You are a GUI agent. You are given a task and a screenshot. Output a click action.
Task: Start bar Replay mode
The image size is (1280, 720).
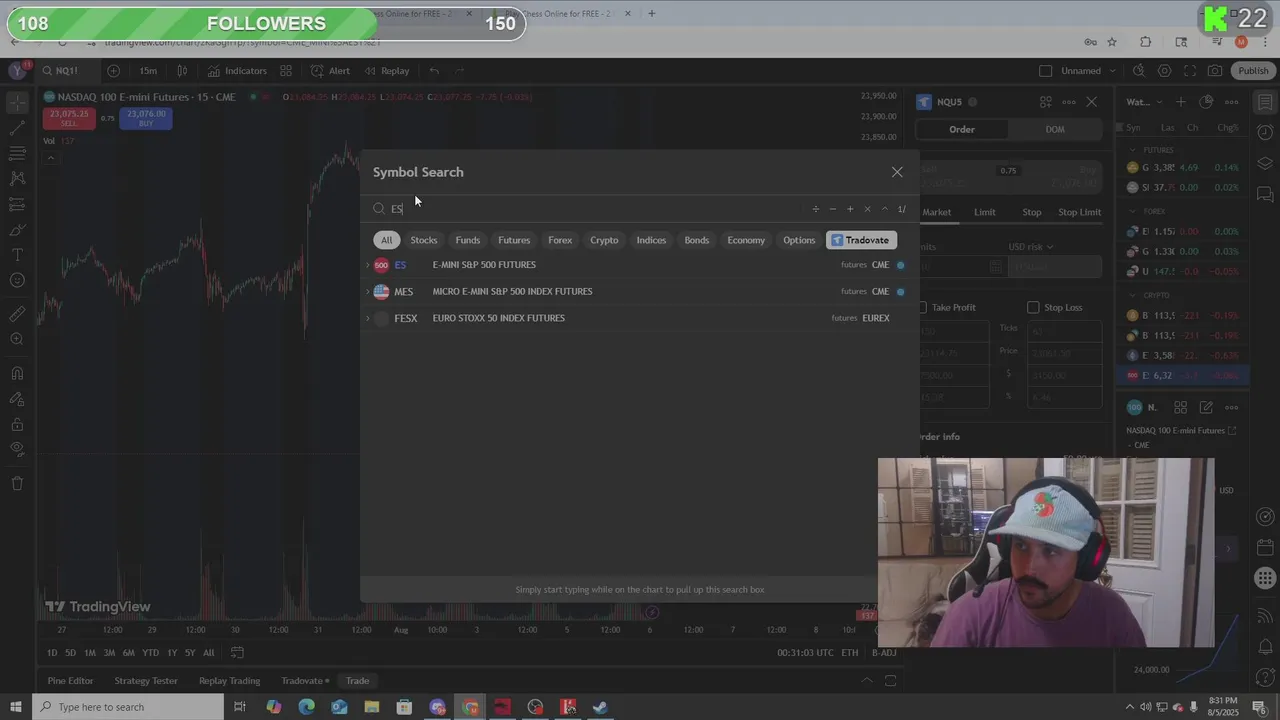387,71
